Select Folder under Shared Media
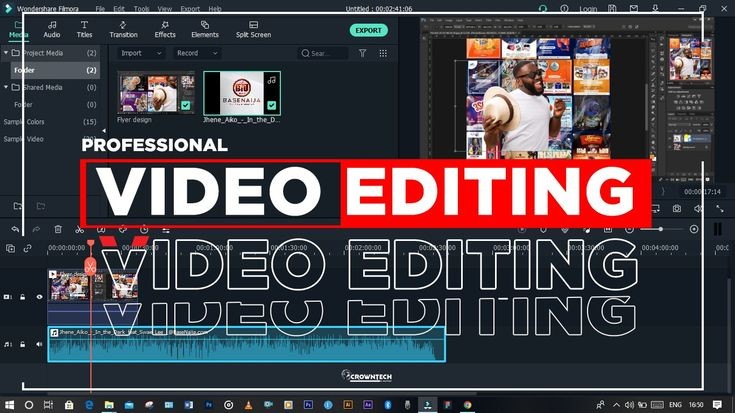735x413 pixels. click(55, 105)
